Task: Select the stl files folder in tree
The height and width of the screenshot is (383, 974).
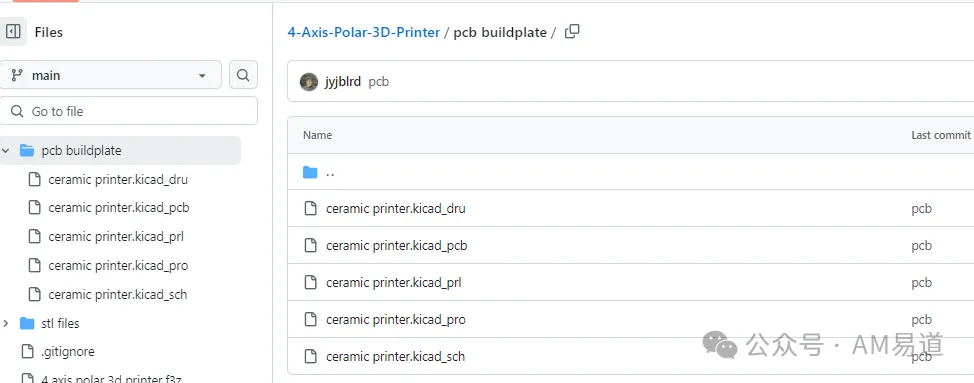Action: 60,323
